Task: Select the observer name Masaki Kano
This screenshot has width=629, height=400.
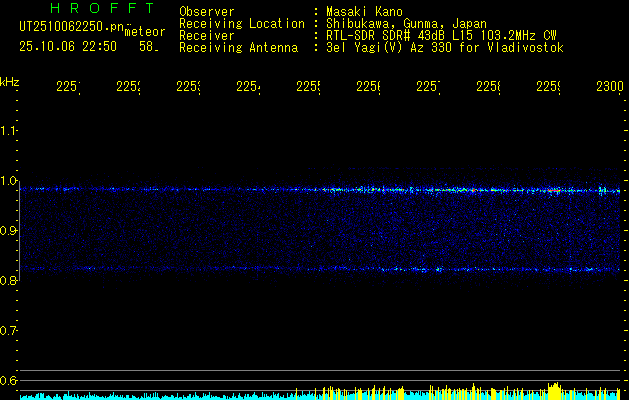Action: click(x=364, y=12)
